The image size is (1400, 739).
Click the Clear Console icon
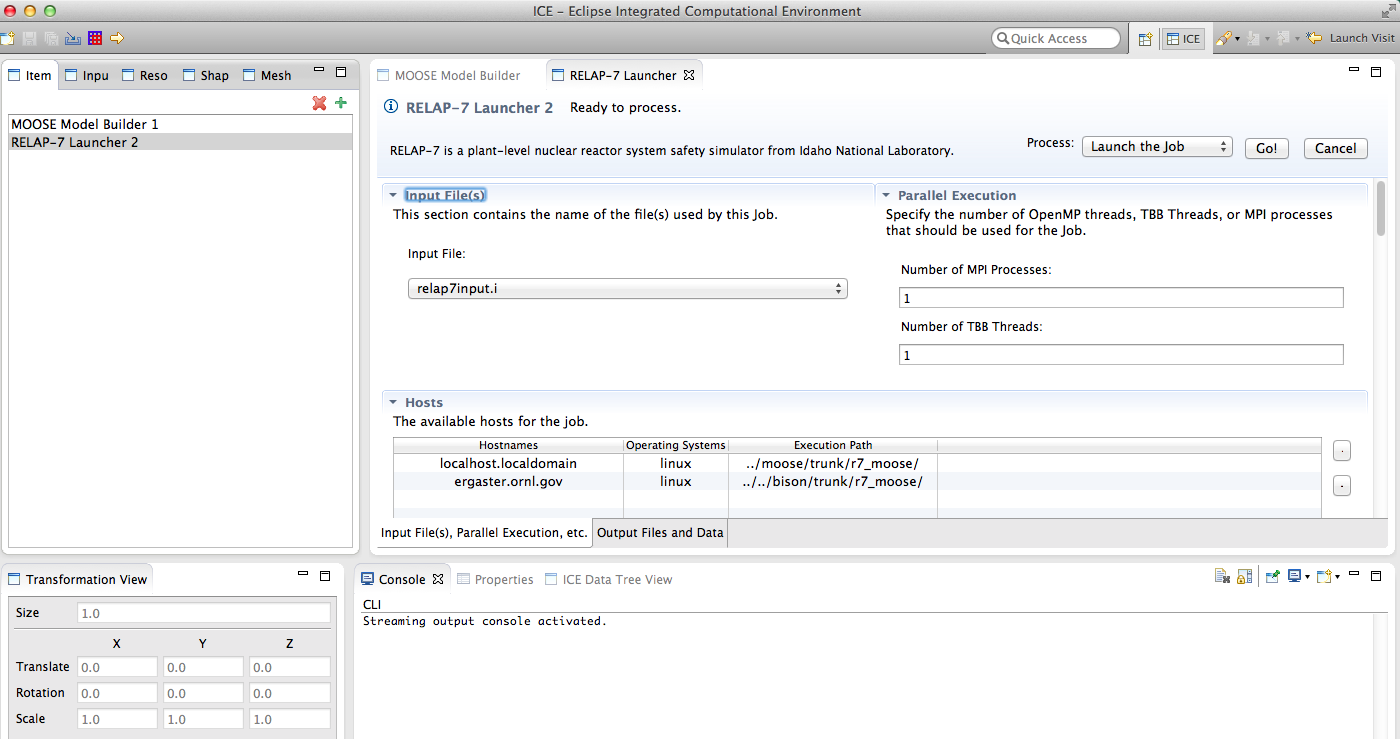tap(1222, 576)
